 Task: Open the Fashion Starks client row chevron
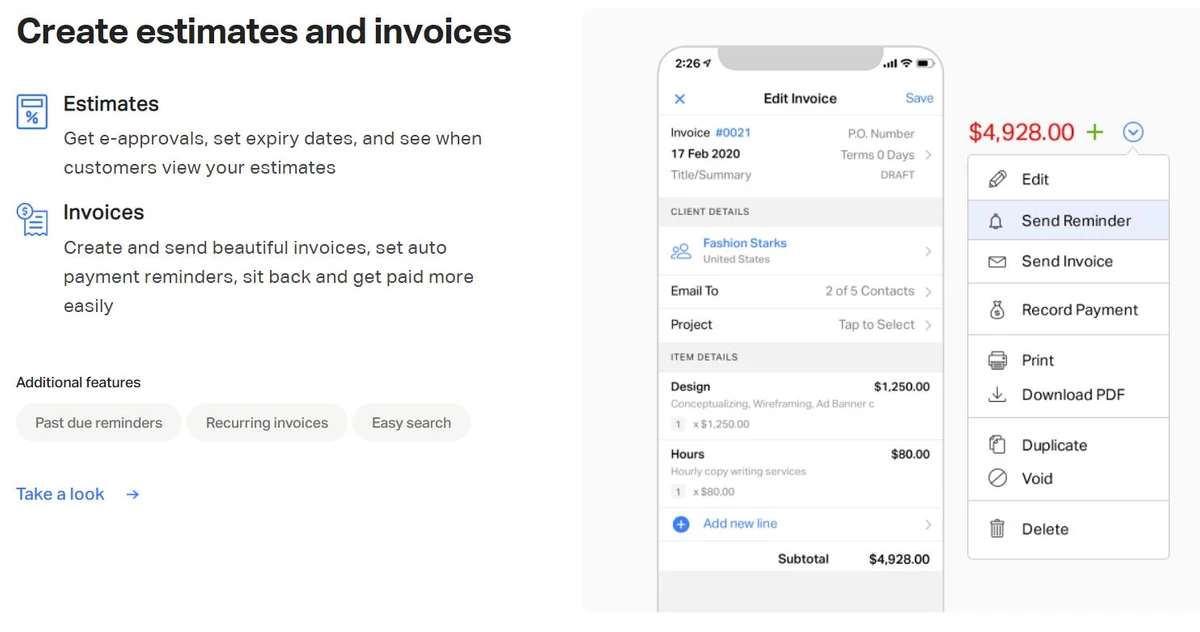[x=929, y=251]
